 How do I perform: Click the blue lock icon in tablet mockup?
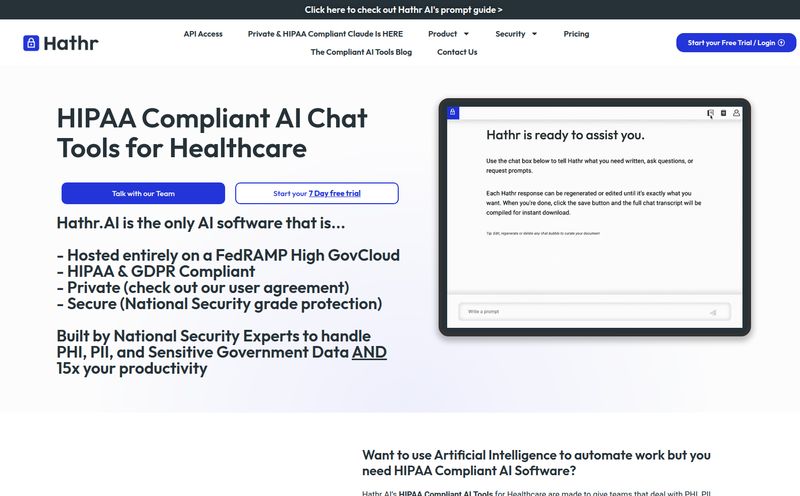[453, 112]
